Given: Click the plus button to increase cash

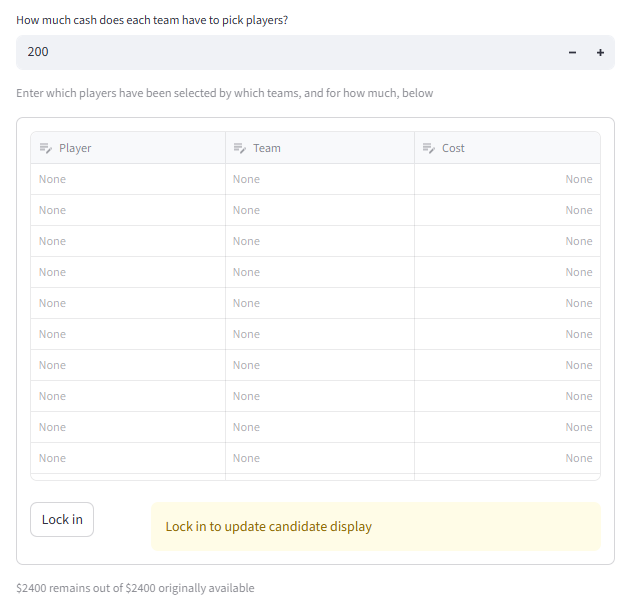Looking at the screenshot, I should [x=600, y=53].
